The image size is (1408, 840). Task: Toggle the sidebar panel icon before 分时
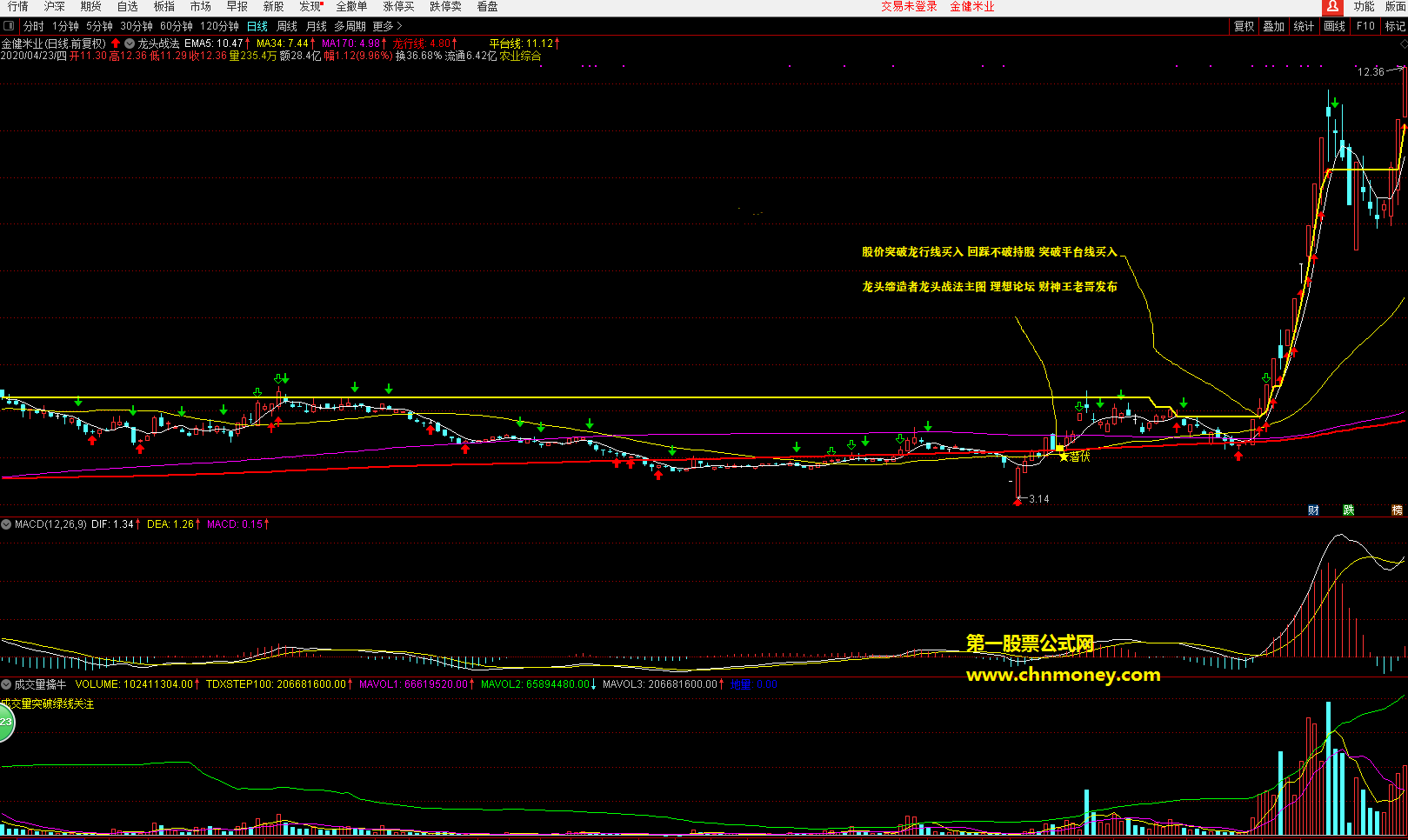(10, 26)
